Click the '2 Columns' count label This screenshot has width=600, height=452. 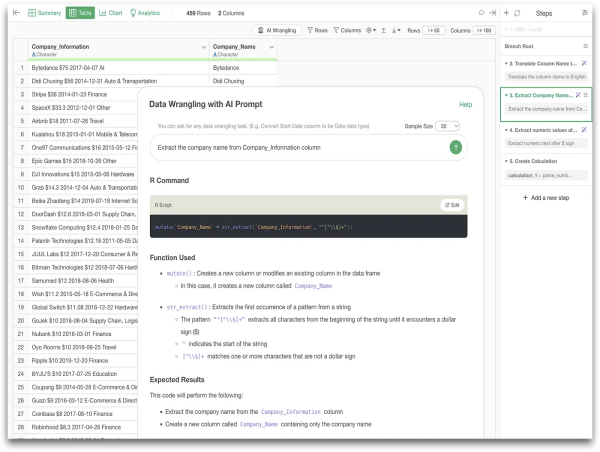[231, 13]
